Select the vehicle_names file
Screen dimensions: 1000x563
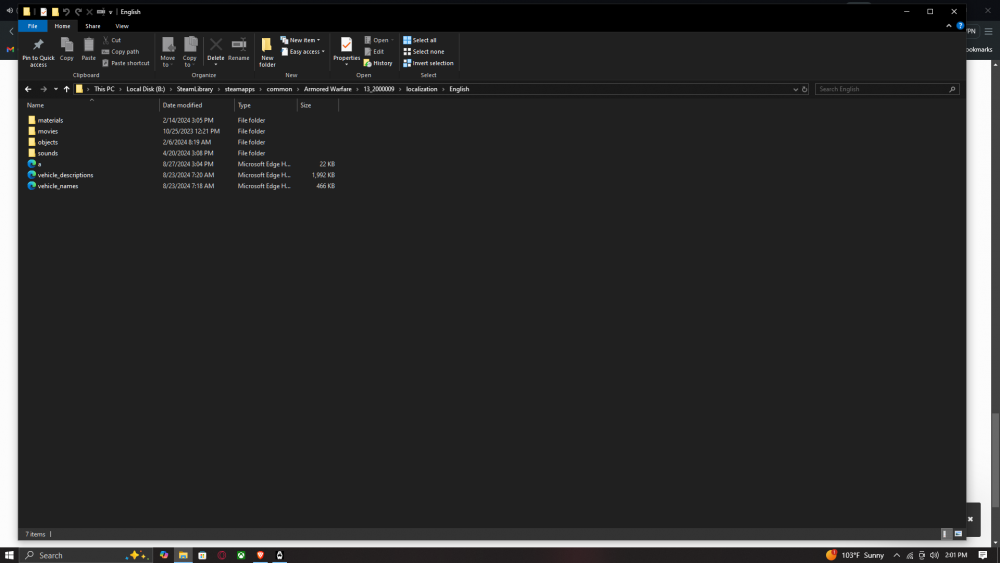click(x=57, y=186)
